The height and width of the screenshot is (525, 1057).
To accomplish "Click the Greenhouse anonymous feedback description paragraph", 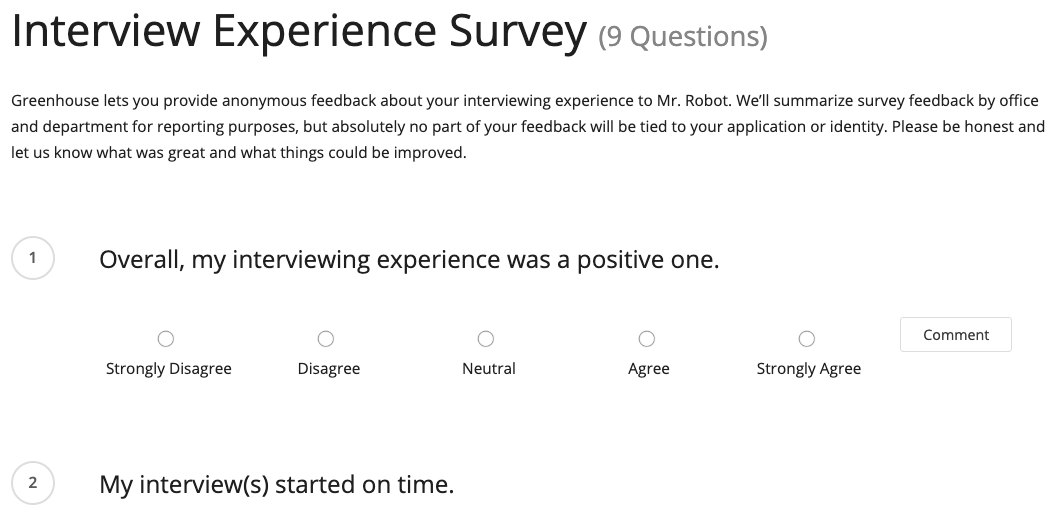I will click(528, 127).
